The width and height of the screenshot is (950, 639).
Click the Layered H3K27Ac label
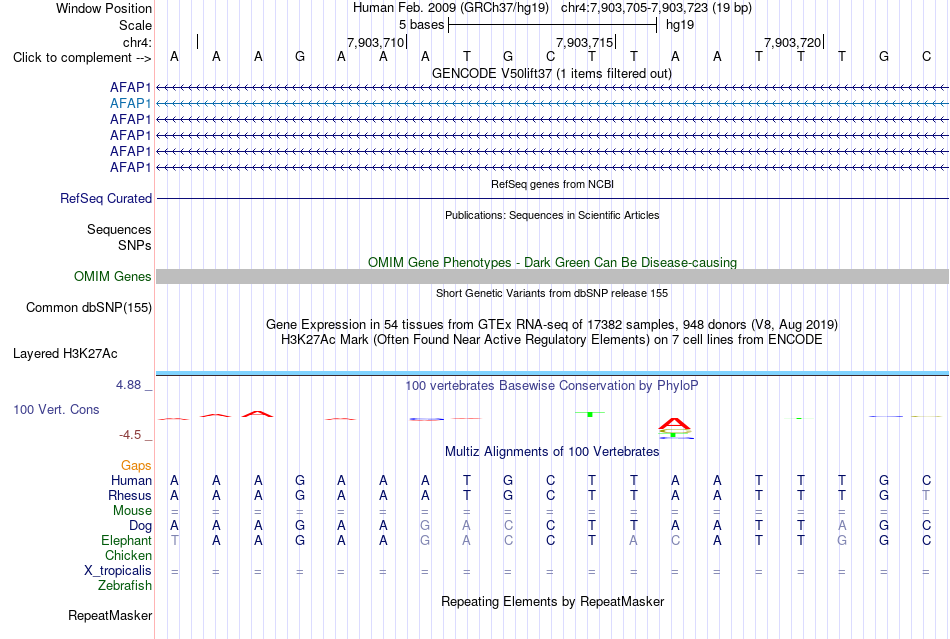tap(65, 354)
